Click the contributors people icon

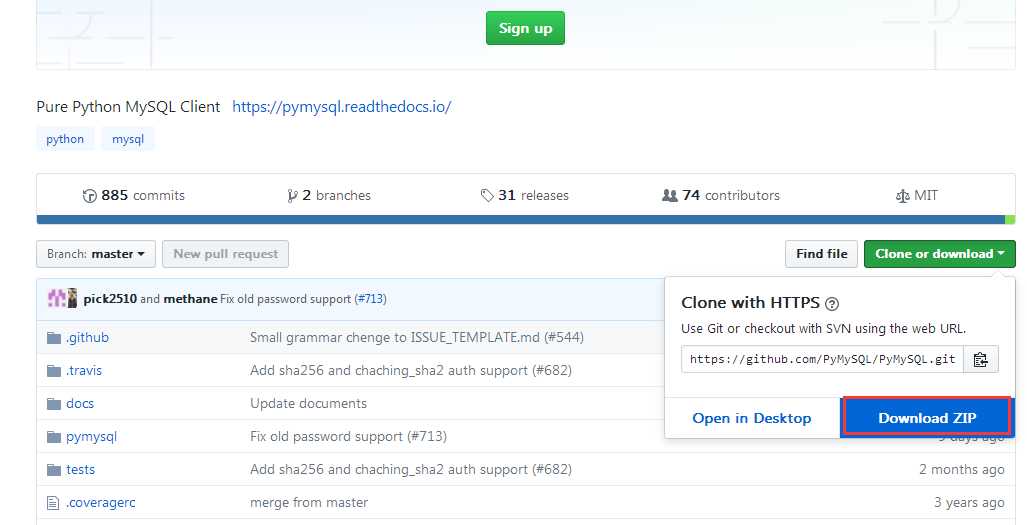669,195
